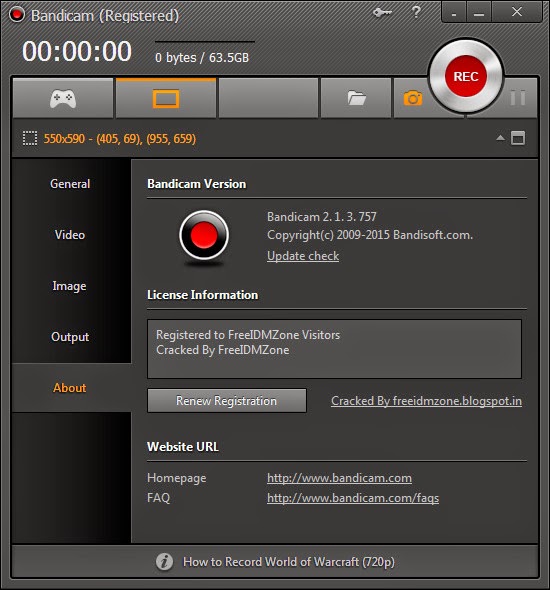This screenshot has width=550, height=590.
Task: Open the output folder icon
Action: 356,98
